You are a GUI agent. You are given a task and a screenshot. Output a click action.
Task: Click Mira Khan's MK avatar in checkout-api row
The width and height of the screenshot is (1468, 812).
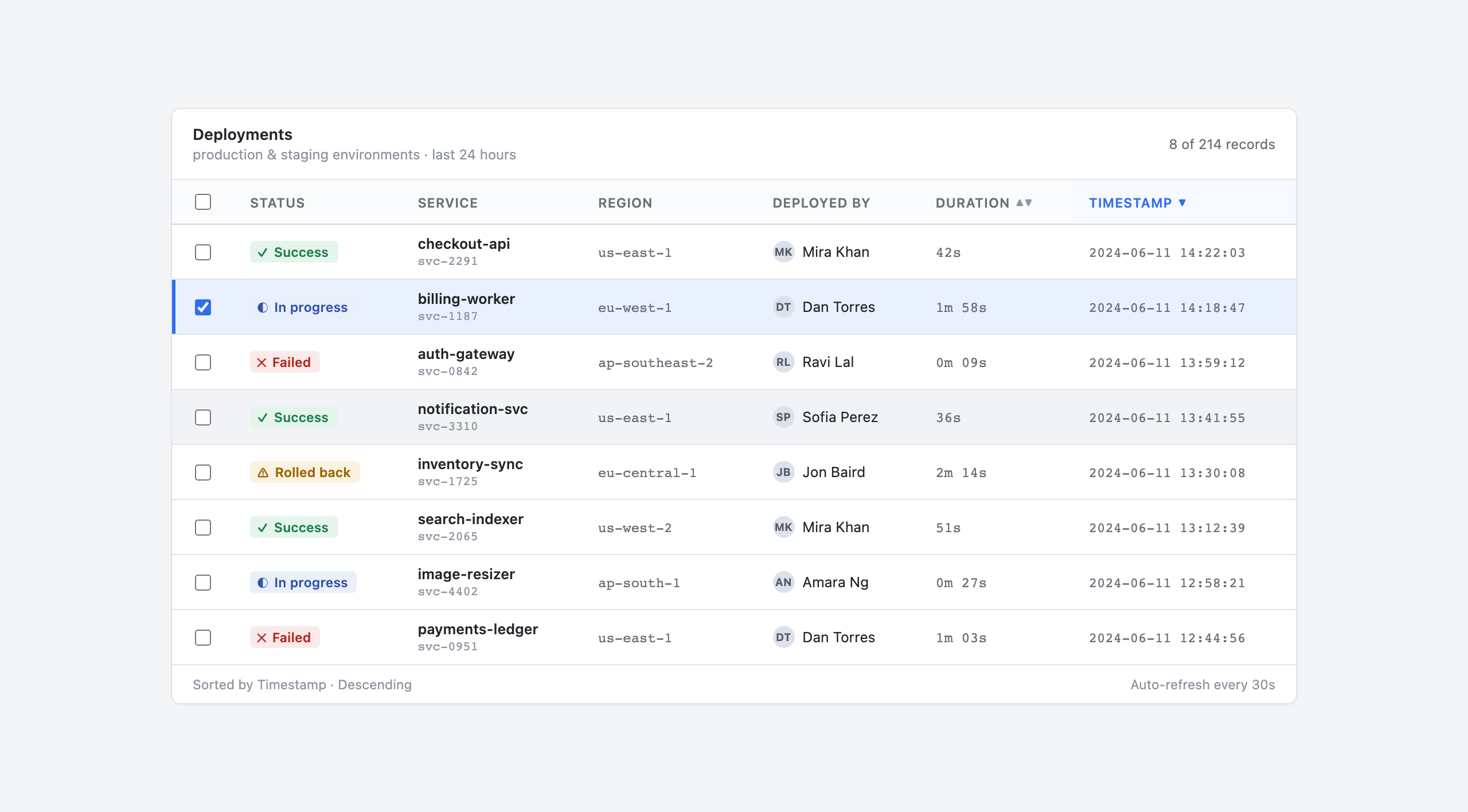click(783, 252)
